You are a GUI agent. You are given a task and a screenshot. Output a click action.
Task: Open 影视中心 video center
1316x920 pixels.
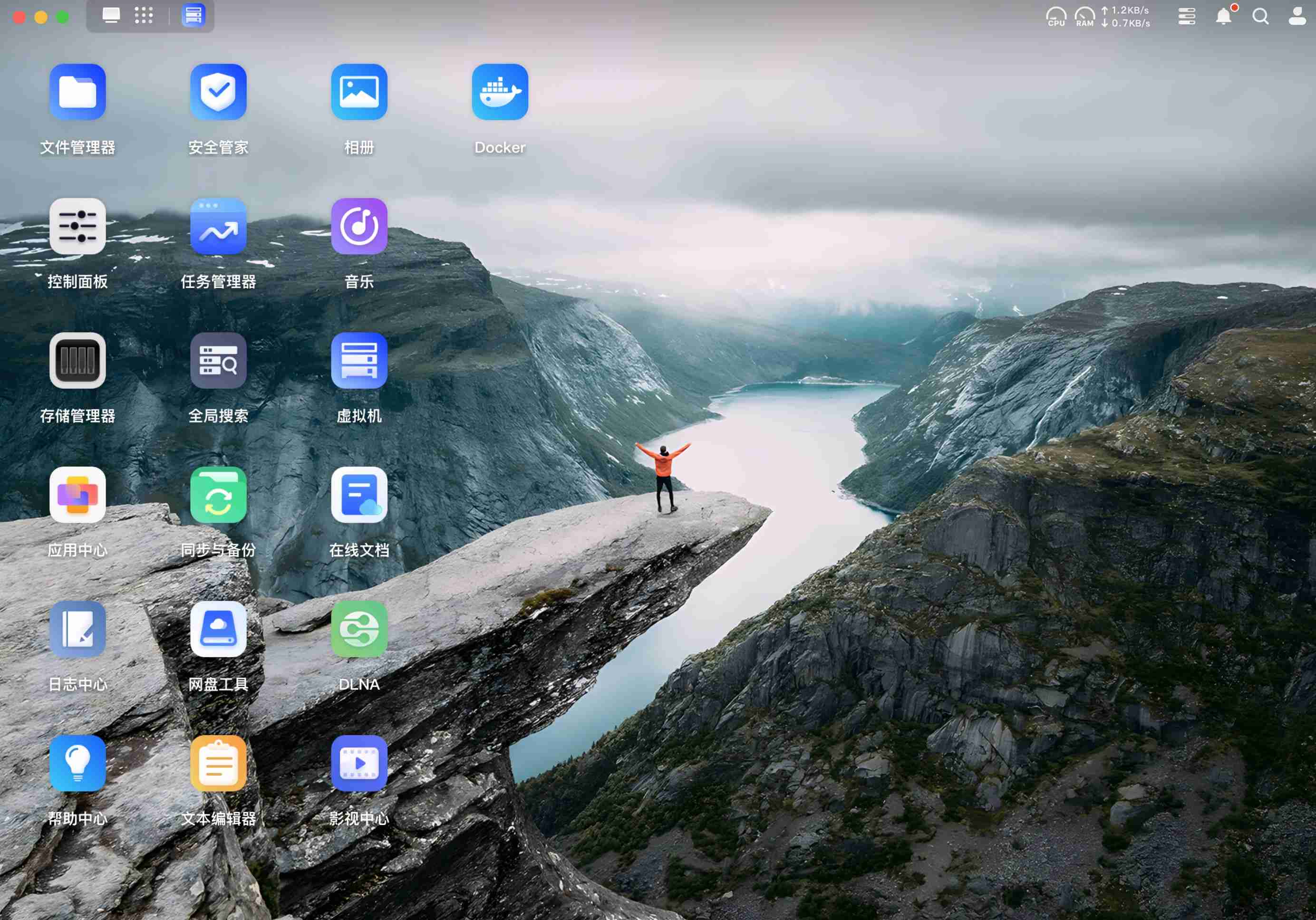coord(359,763)
